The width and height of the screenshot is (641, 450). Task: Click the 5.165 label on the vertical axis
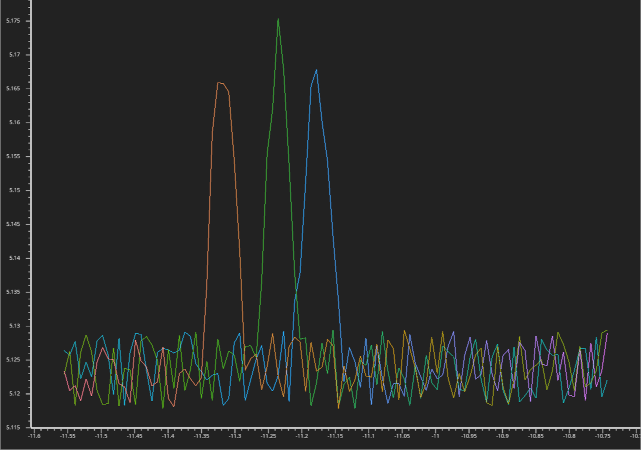pyautogui.click(x=13, y=89)
